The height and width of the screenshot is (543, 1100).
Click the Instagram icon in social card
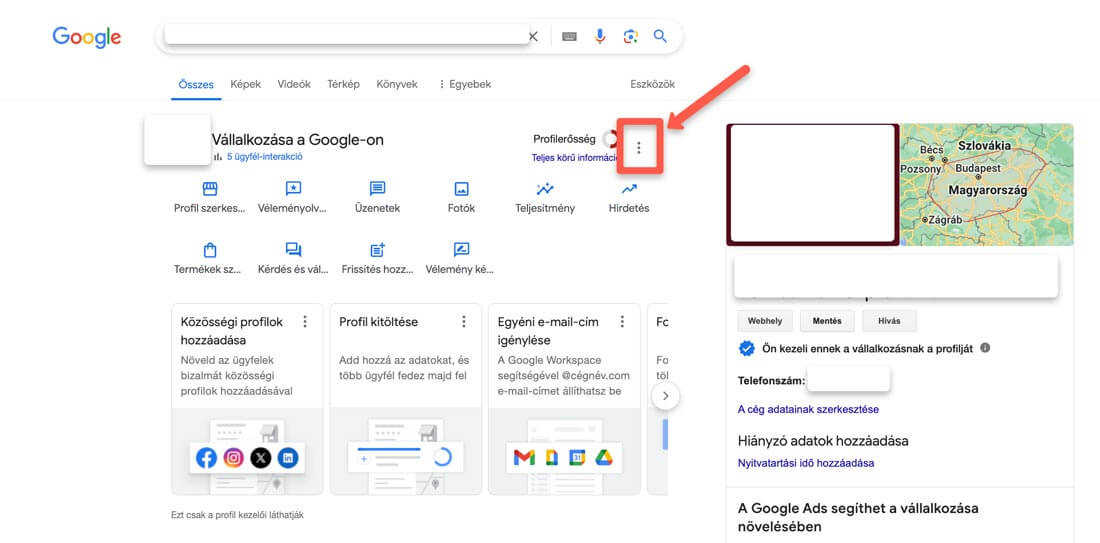pos(234,458)
